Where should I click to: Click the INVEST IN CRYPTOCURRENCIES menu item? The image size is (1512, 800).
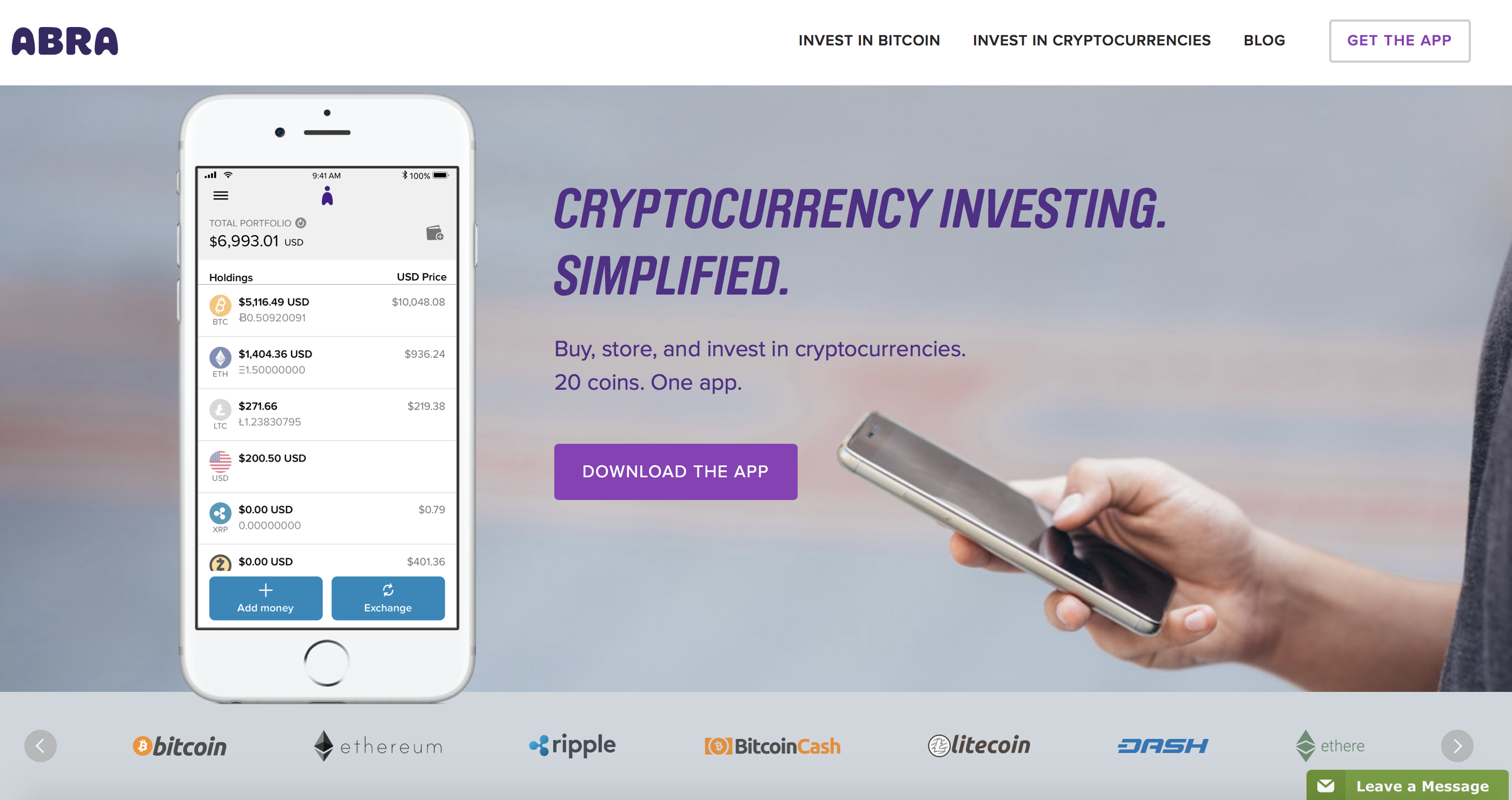[x=1093, y=40]
